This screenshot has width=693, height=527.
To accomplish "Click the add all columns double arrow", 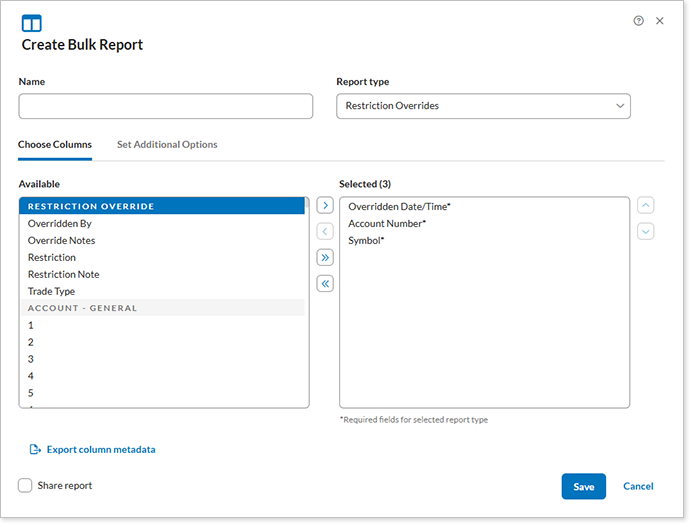I will point(325,258).
